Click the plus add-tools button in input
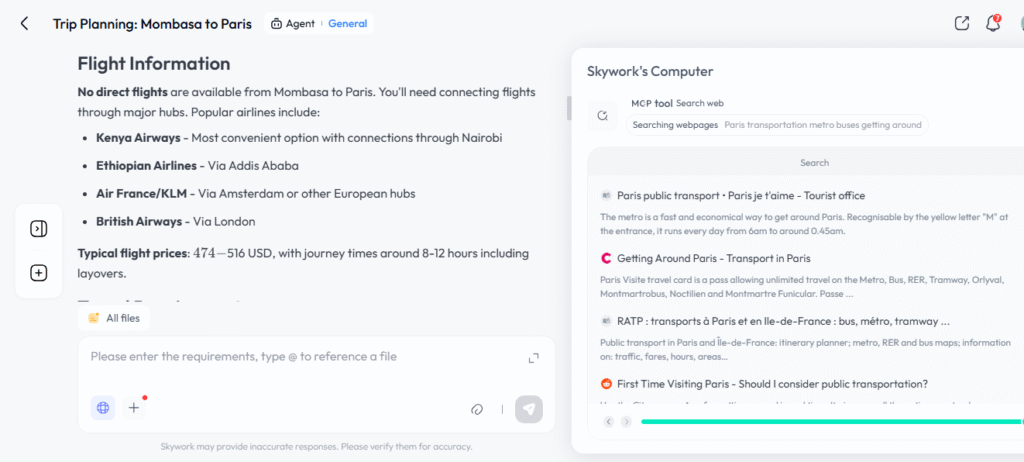Image resolution: width=1024 pixels, height=462 pixels. 134,408
